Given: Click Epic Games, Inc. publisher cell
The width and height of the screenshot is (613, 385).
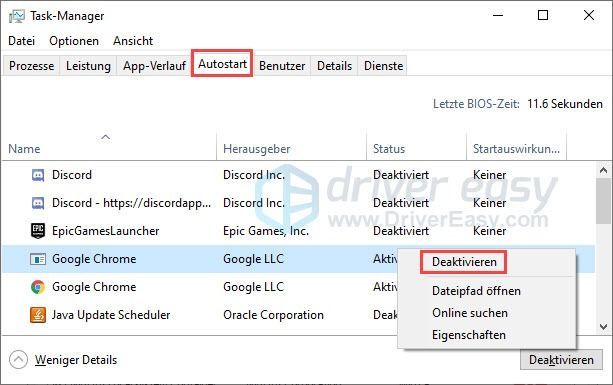Looking at the screenshot, I should point(266,231).
